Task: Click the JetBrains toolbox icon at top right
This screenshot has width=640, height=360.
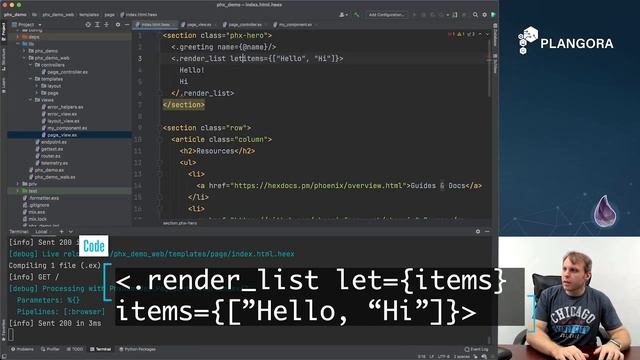Action: 493,15
